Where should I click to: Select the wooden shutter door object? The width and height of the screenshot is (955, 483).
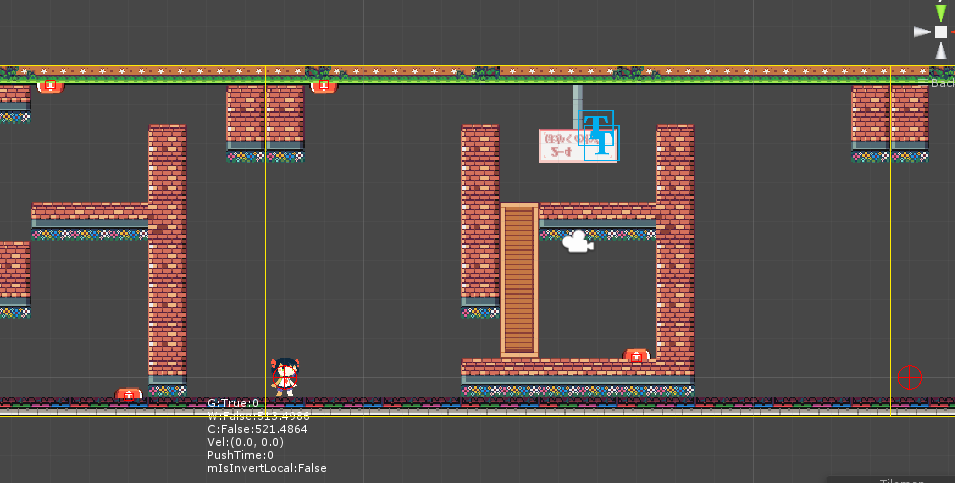[x=520, y=280]
